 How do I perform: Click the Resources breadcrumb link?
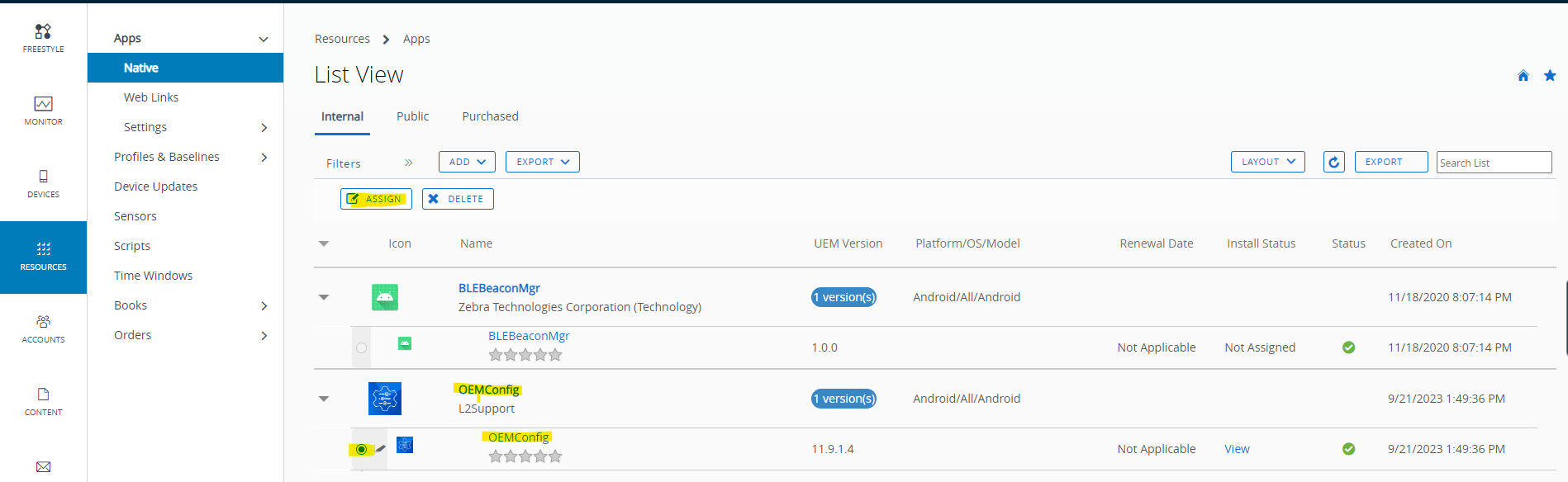(x=342, y=39)
